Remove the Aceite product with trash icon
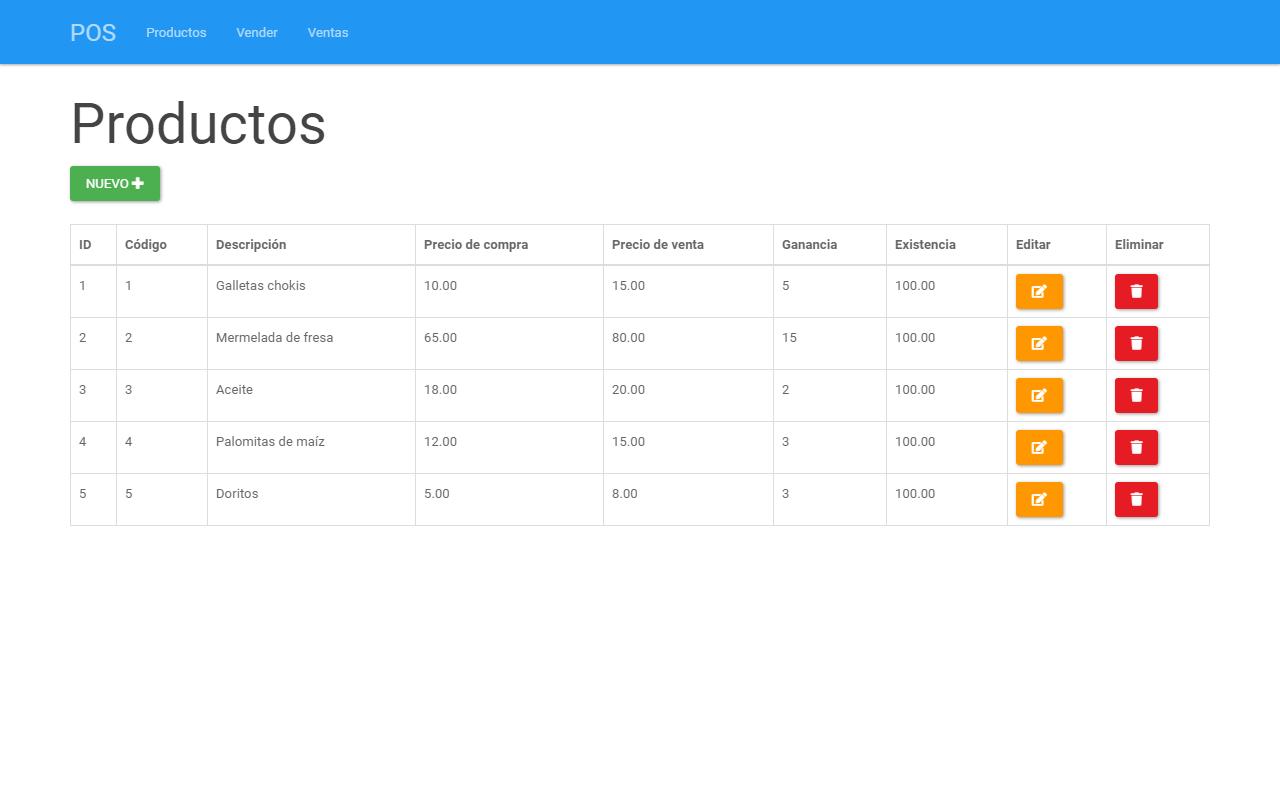This screenshot has width=1280, height=800. 1136,395
